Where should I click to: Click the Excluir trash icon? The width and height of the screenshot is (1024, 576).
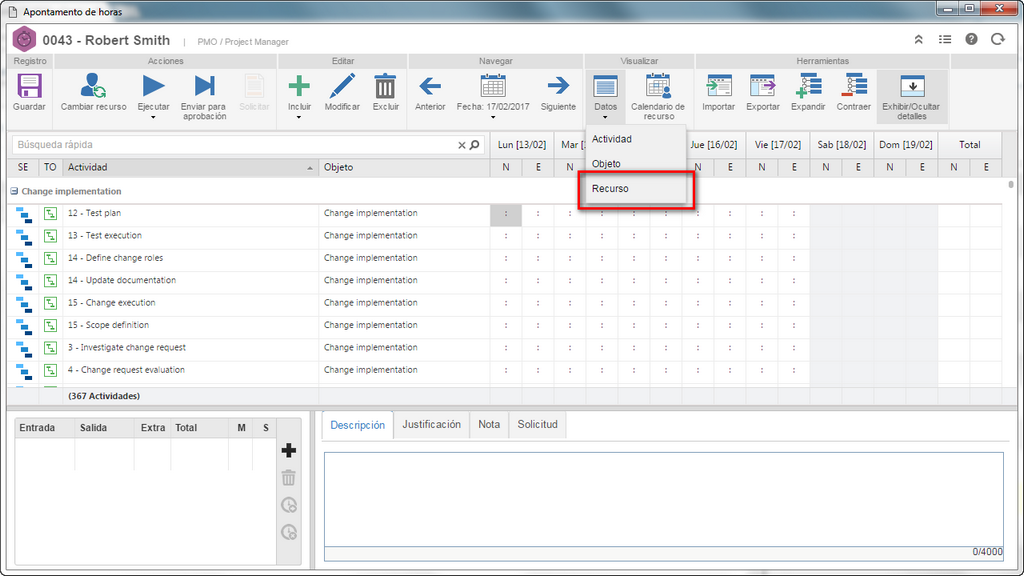pyautogui.click(x=385, y=86)
